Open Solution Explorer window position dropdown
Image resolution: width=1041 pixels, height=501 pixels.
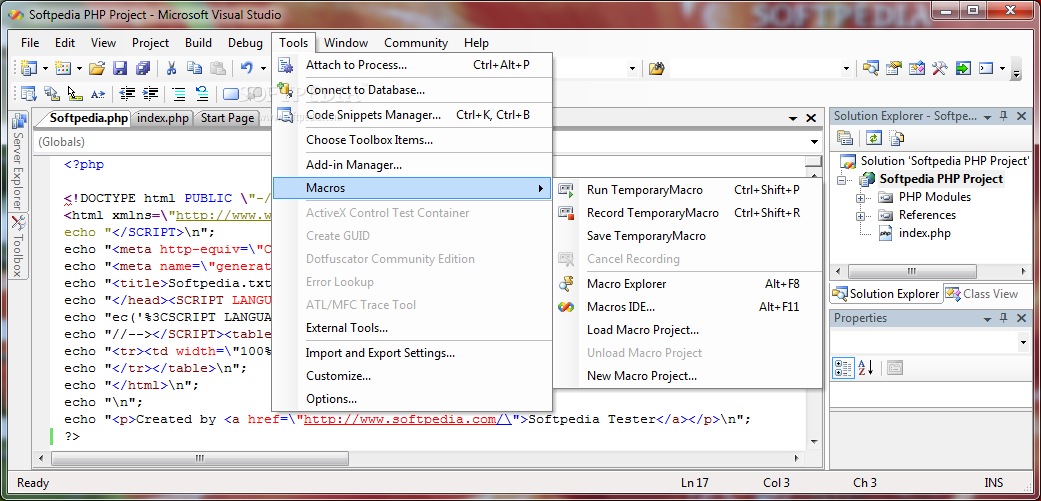987,116
